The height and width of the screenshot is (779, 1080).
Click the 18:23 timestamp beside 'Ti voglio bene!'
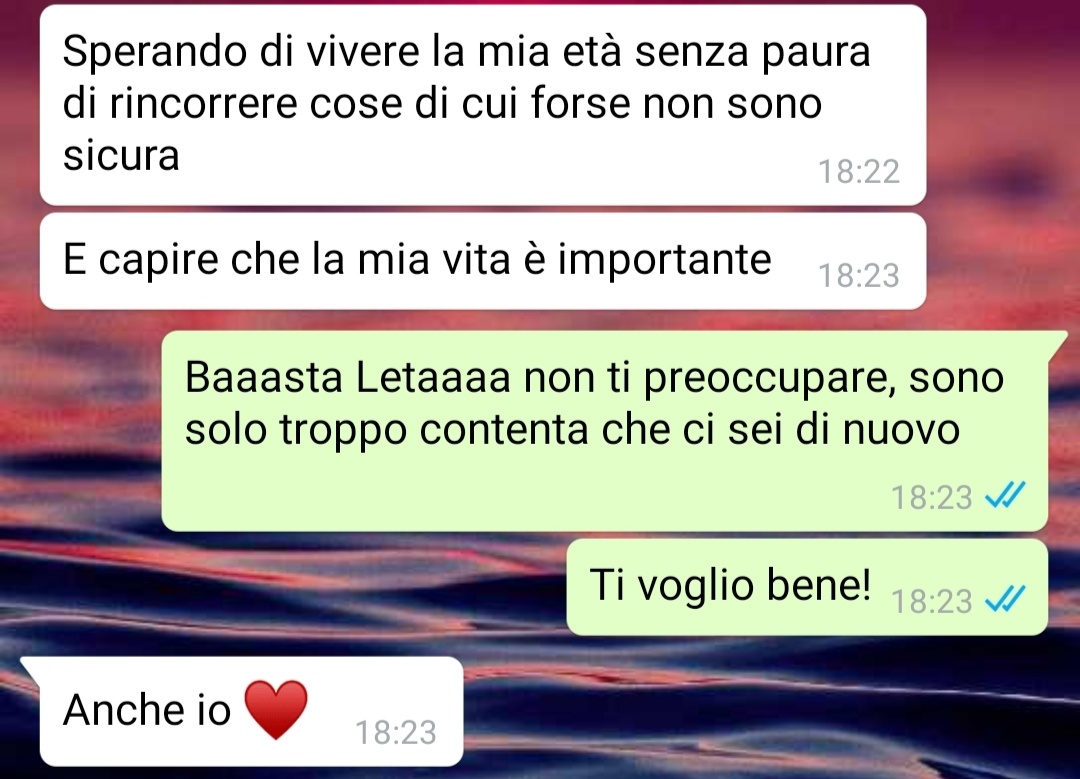coord(931,601)
